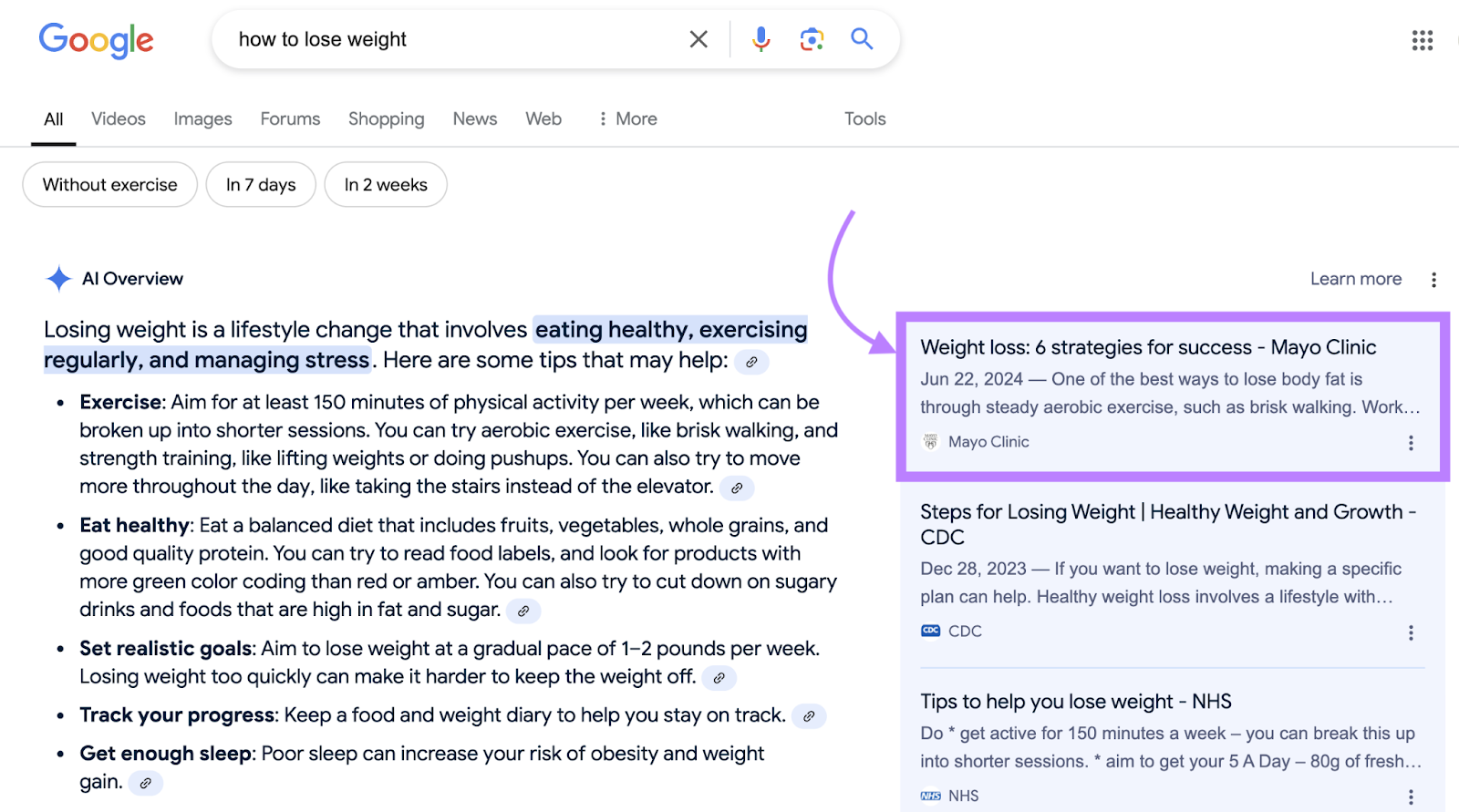The width and height of the screenshot is (1459, 812).
Task: Expand the More search filters menu
Action: coord(627,119)
